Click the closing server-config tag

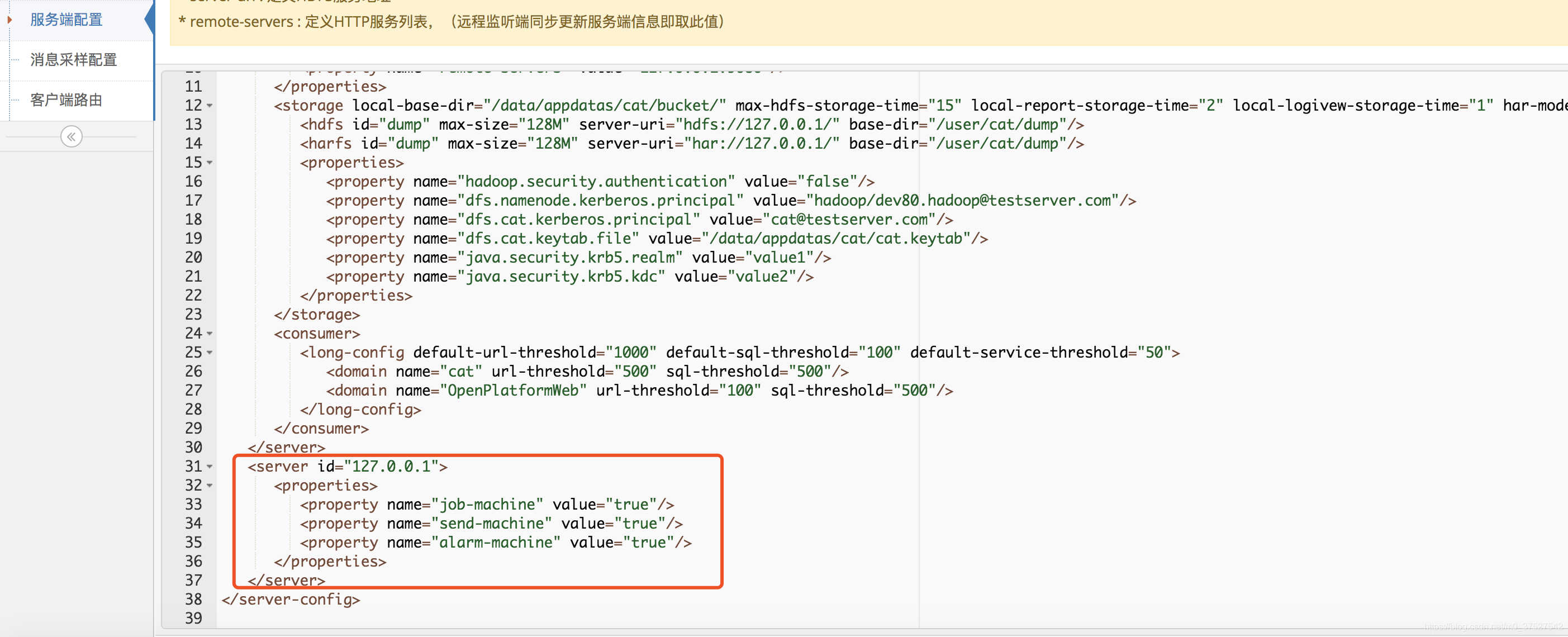(x=291, y=599)
